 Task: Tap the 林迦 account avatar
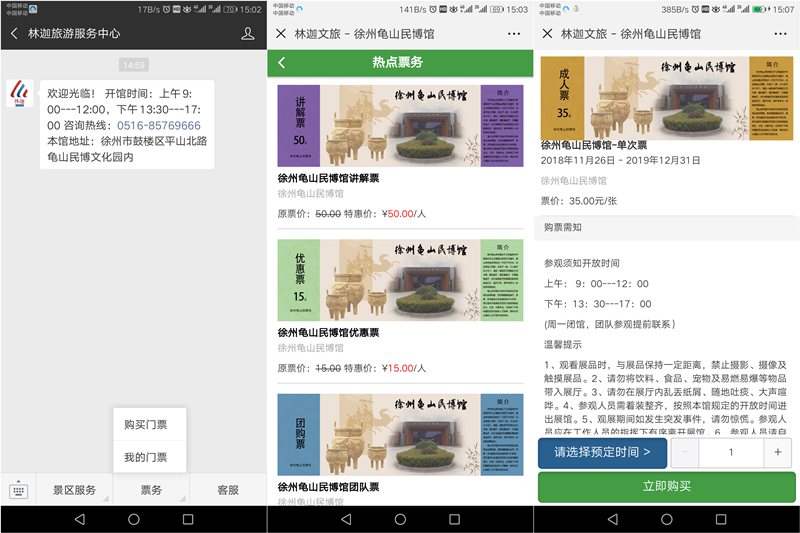(19, 92)
